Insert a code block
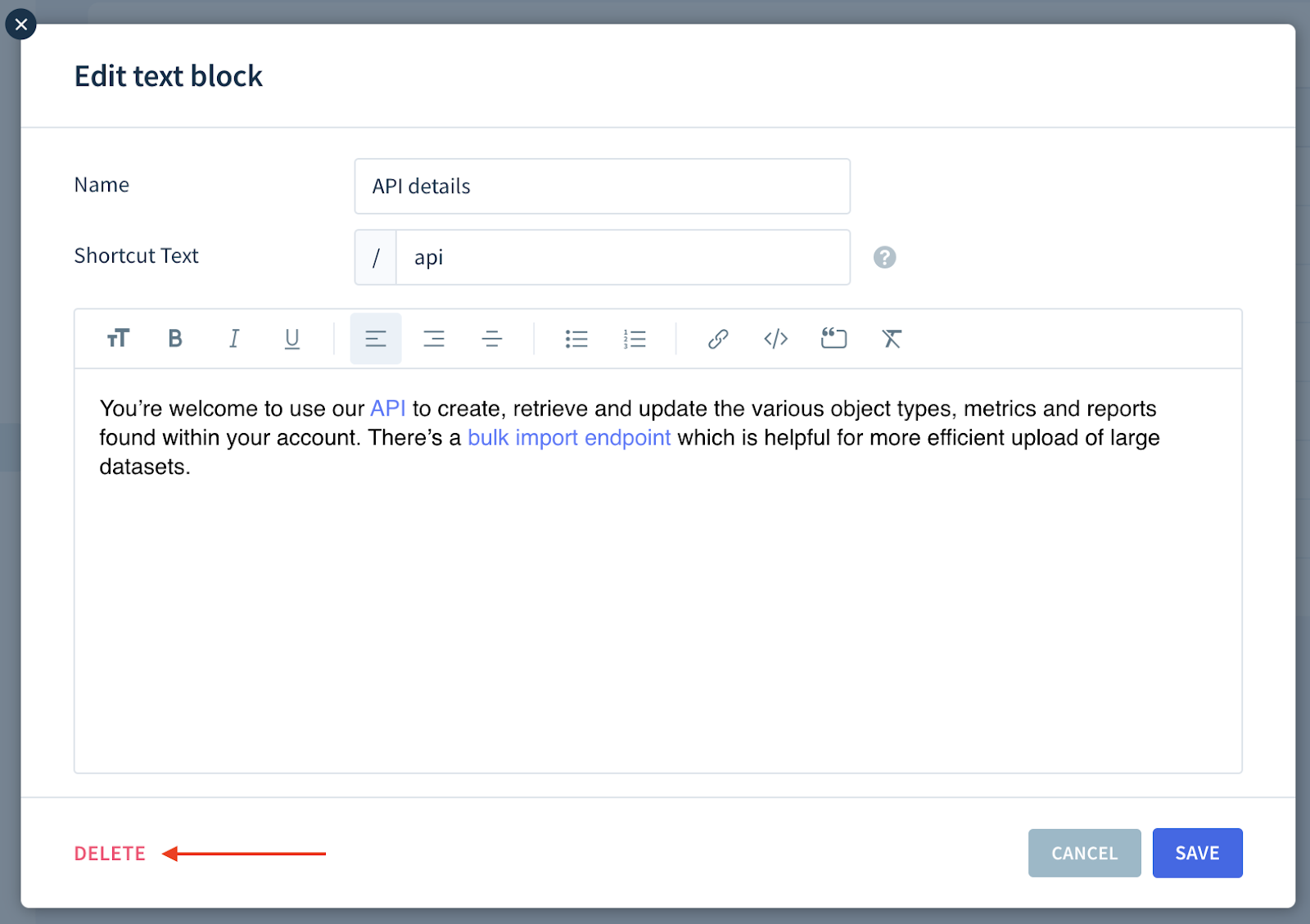The width and height of the screenshot is (1310, 924). pyautogui.click(x=776, y=338)
